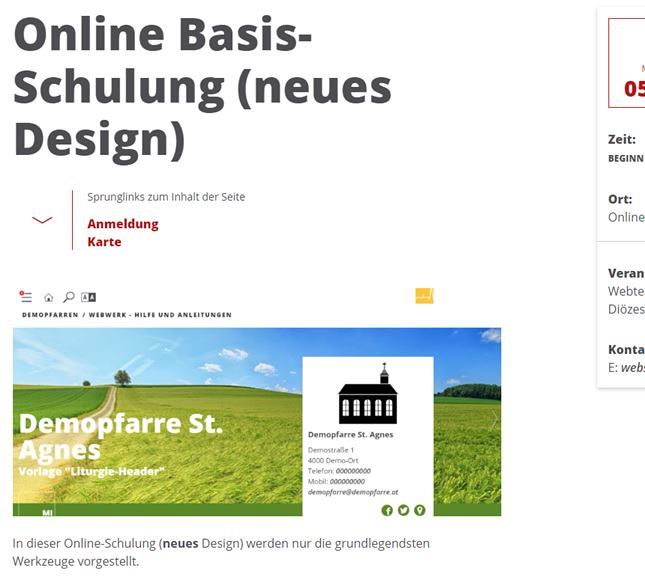
Task: Click the home icon in the demo header
Action: [x=48, y=297]
